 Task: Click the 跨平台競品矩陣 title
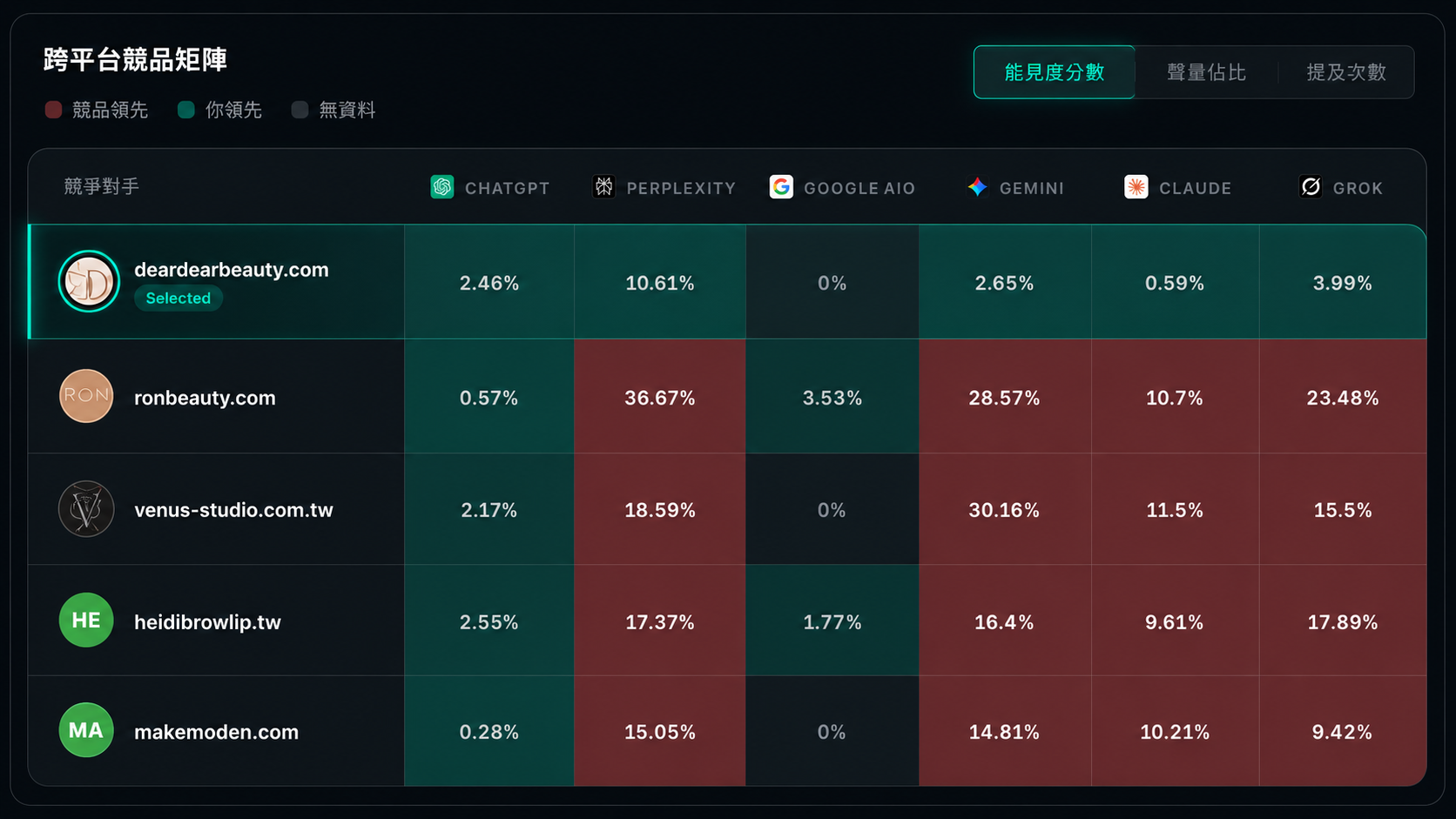point(135,59)
